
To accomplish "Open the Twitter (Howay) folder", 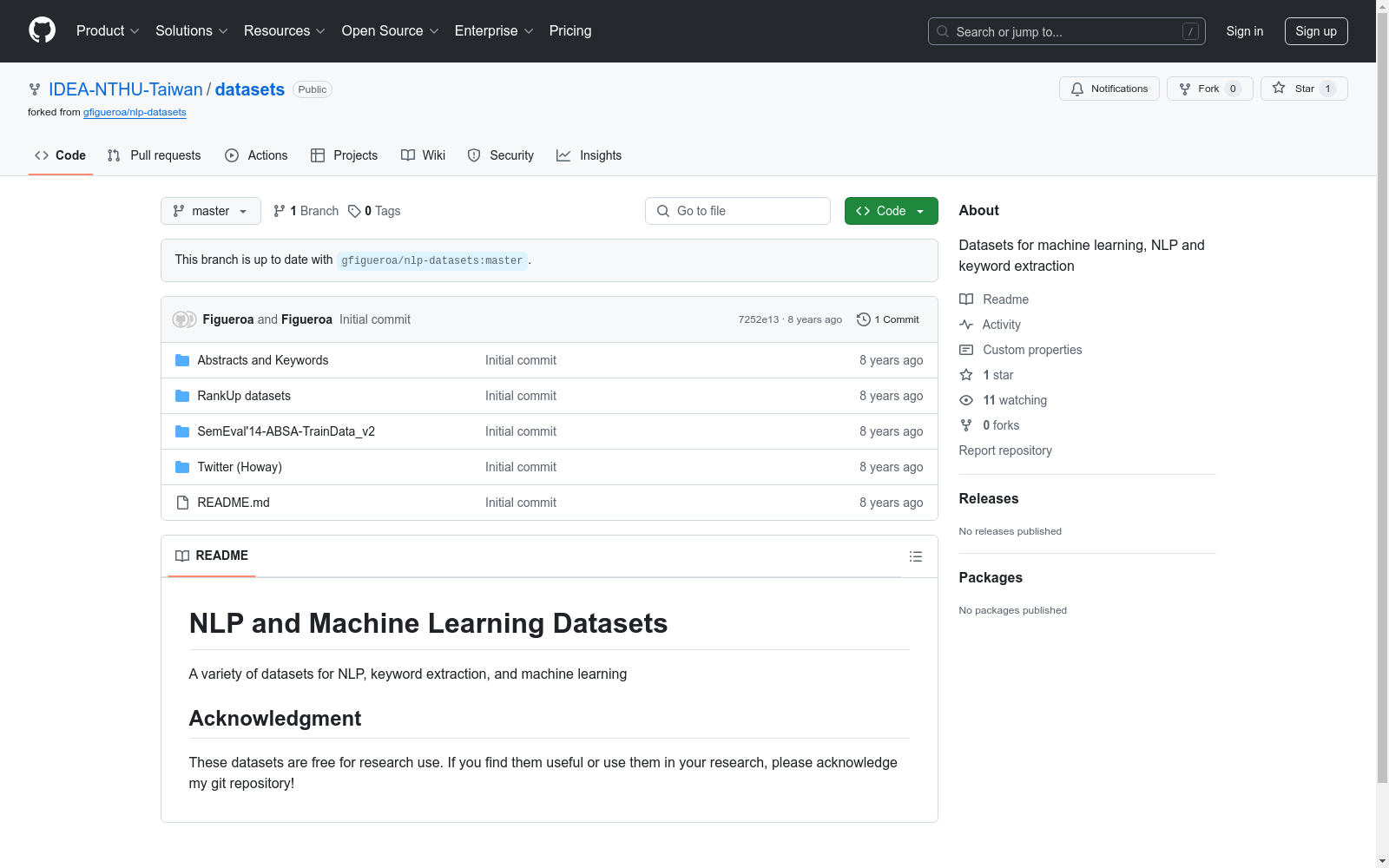I will [240, 467].
